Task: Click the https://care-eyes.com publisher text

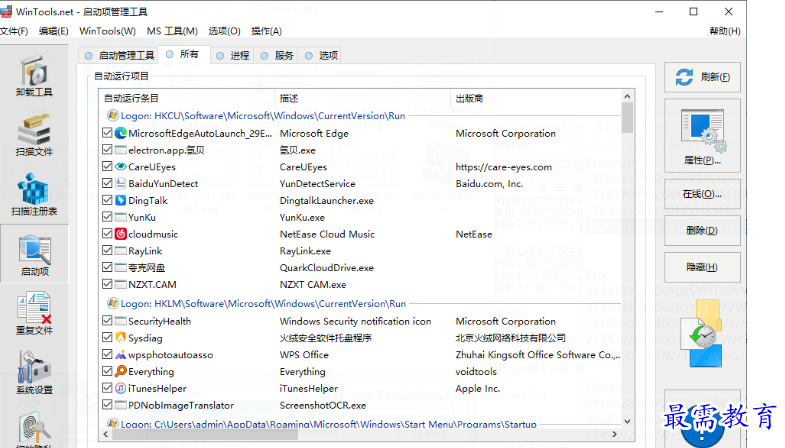Action: tap(504, 167)
